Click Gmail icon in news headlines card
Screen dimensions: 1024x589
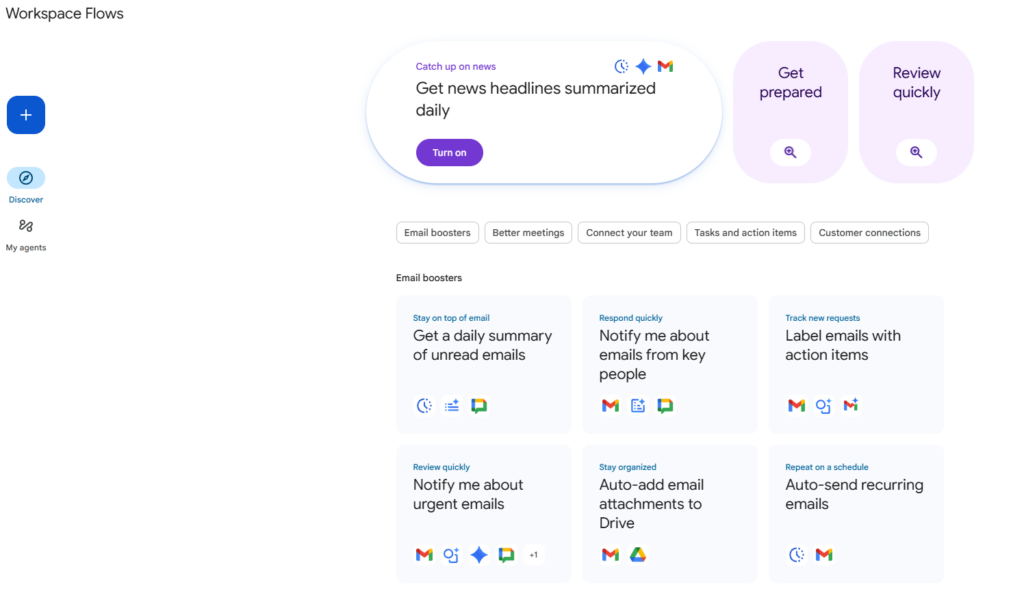[x=665, y=66]
